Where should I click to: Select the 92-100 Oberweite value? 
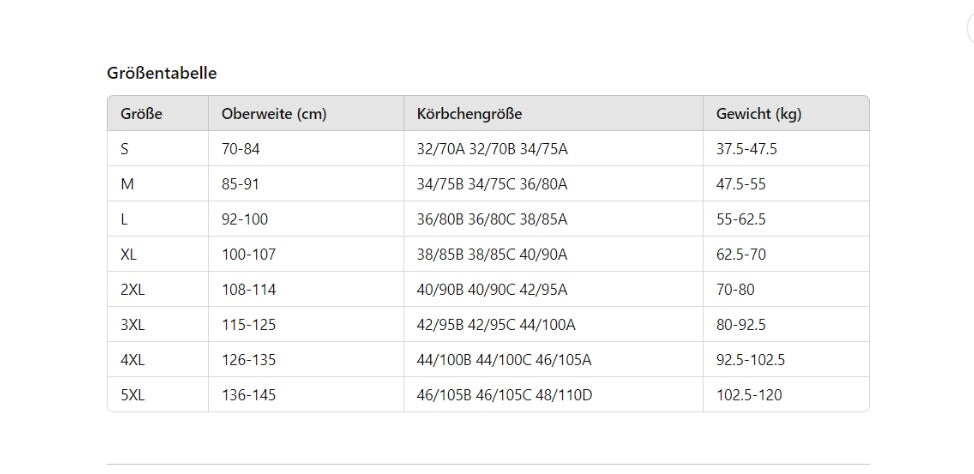pyautogui.click(x=245, y=219)
